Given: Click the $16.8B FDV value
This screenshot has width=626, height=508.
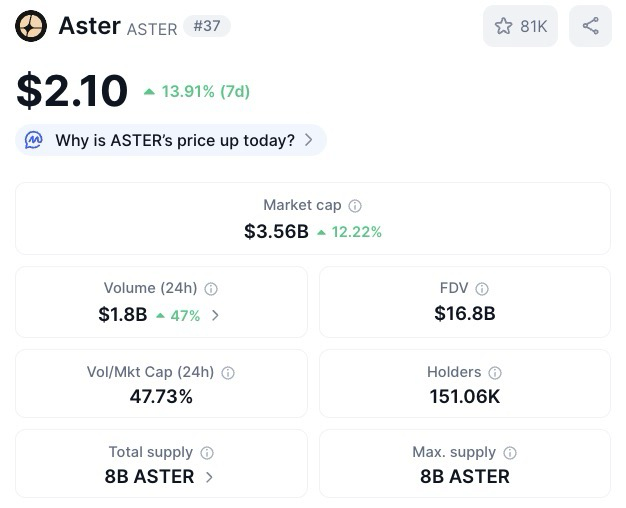Looking at the screenshot, I should [x=464, y=315].
